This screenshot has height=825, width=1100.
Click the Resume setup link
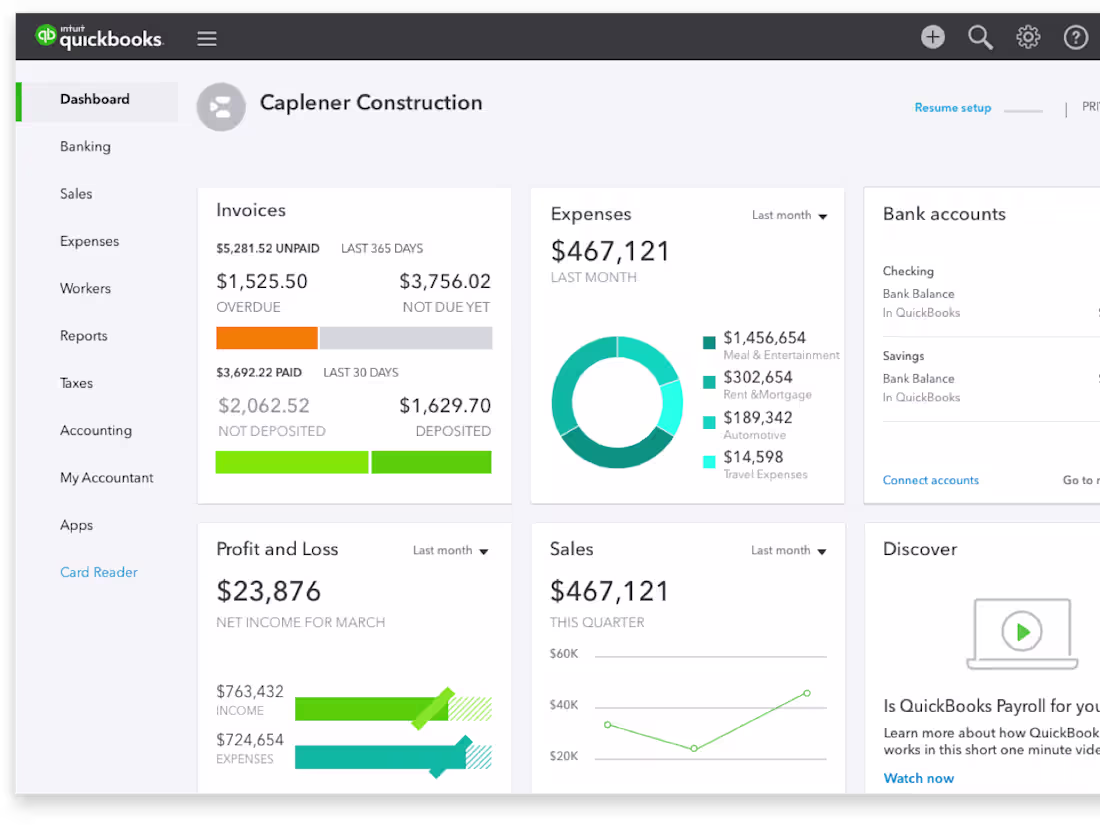click(x=952, y=107)
